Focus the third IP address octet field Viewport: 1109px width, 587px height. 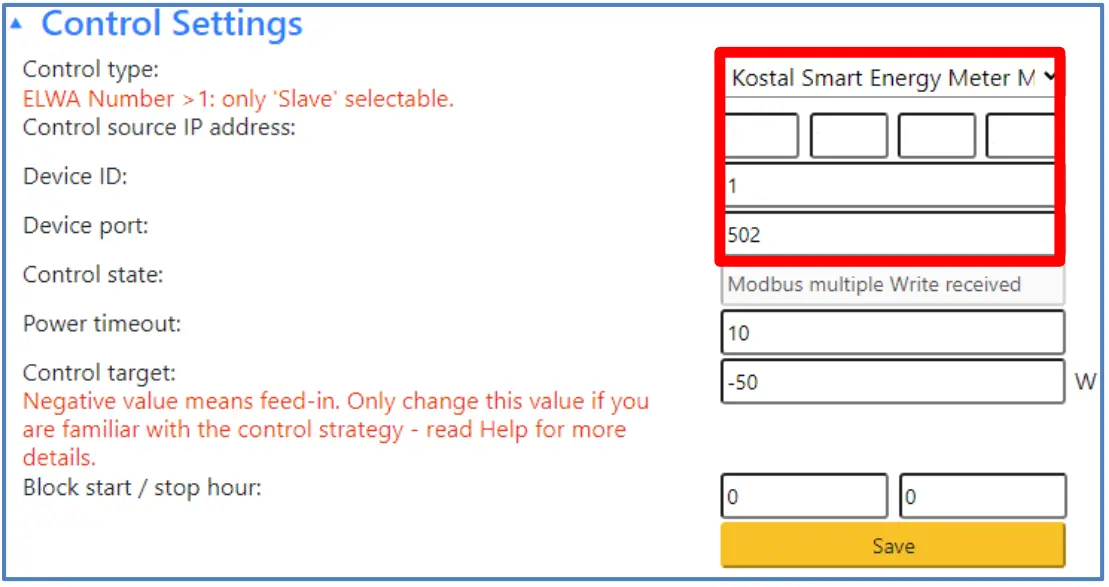tap(936, 136)
